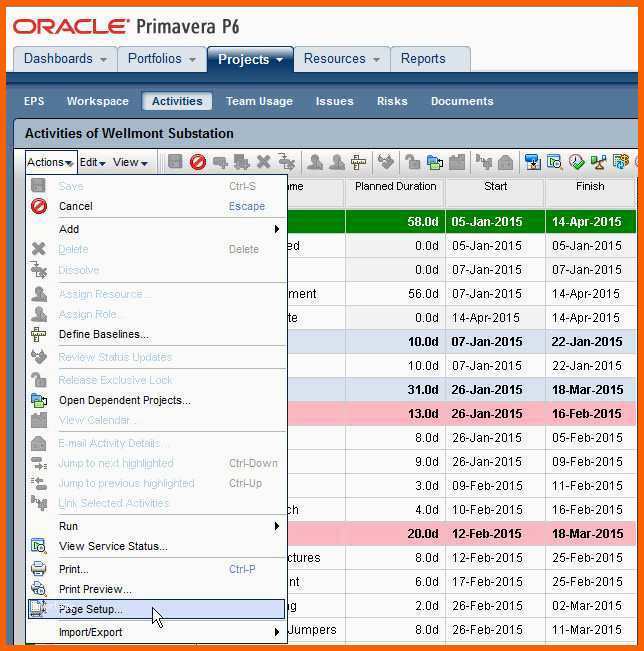
Task: Sort by the Start column header
Action: (x=495, y=192)
